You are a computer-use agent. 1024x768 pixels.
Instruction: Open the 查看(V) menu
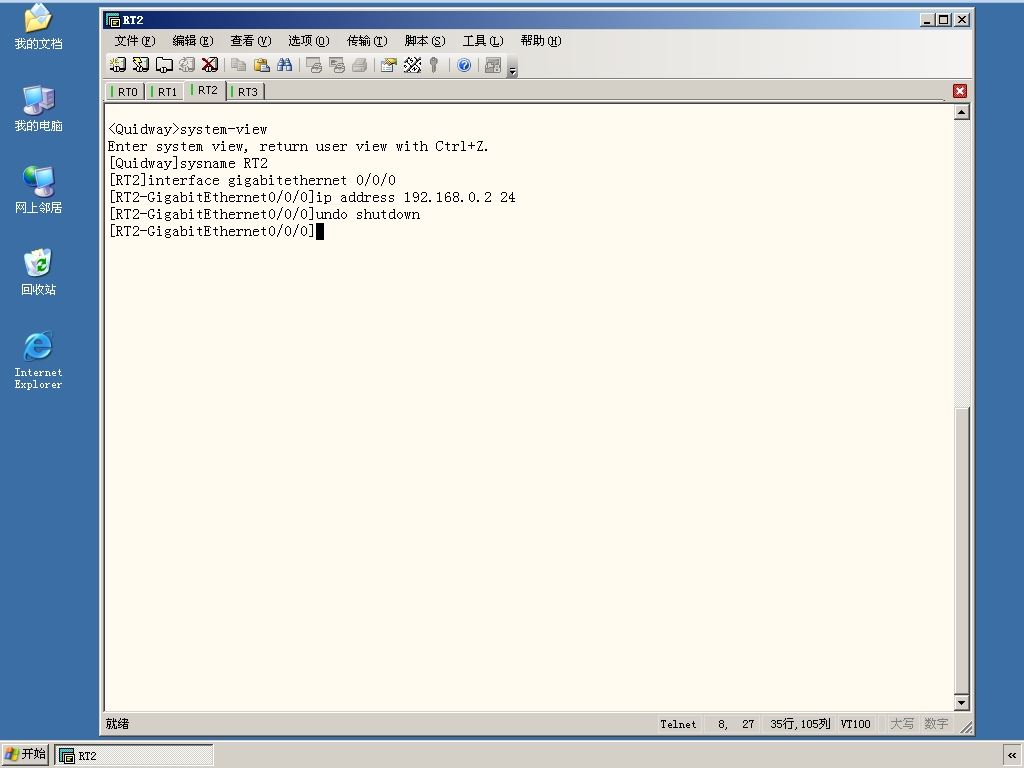tap(251, 40)
